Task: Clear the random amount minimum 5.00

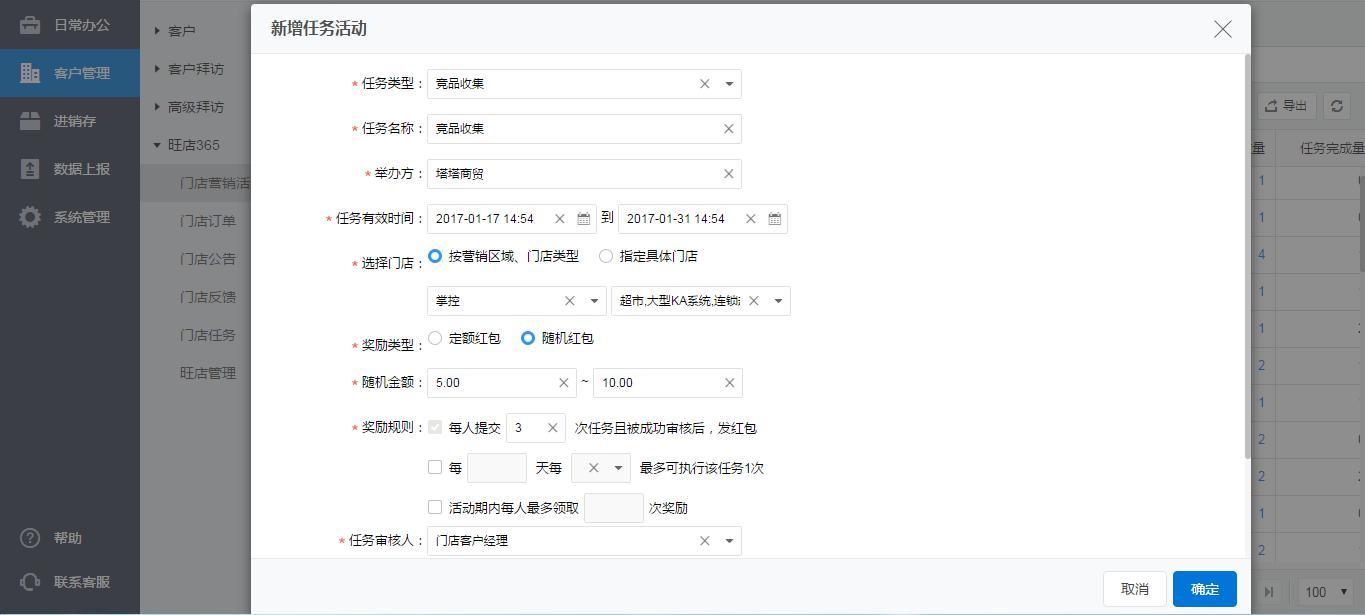Action: point(563,383)
